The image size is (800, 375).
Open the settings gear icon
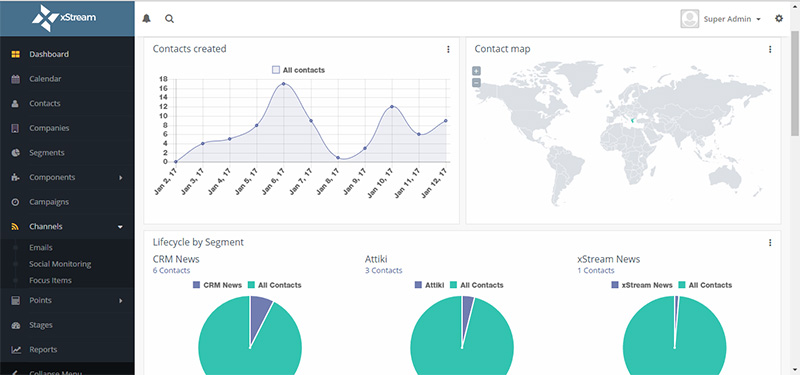779,18
